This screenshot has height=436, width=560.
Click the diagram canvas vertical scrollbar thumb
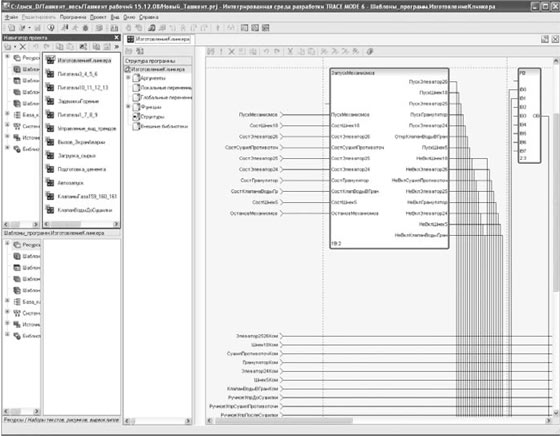tap(556, 202)
